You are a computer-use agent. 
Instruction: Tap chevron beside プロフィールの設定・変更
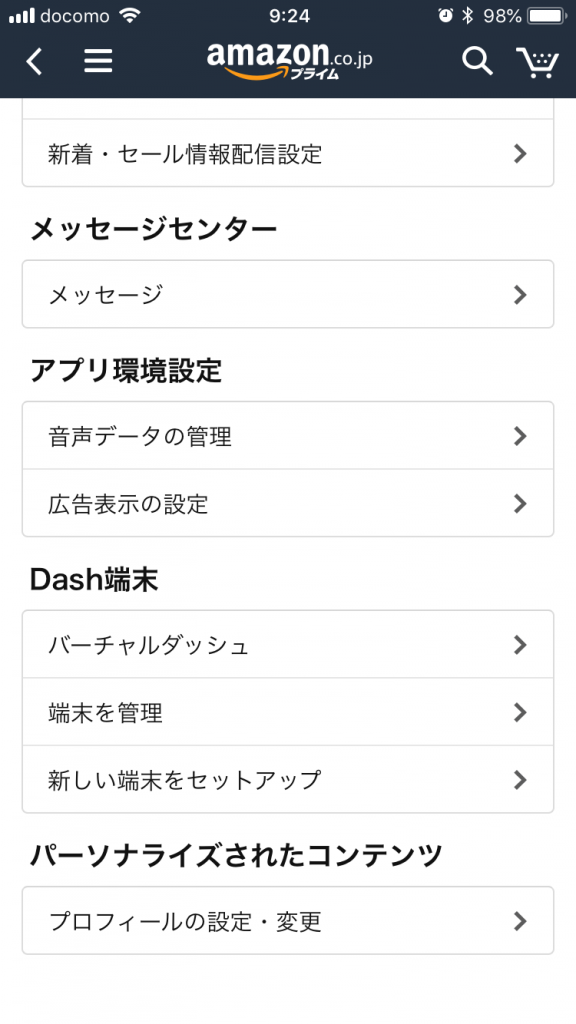(520, 921)
